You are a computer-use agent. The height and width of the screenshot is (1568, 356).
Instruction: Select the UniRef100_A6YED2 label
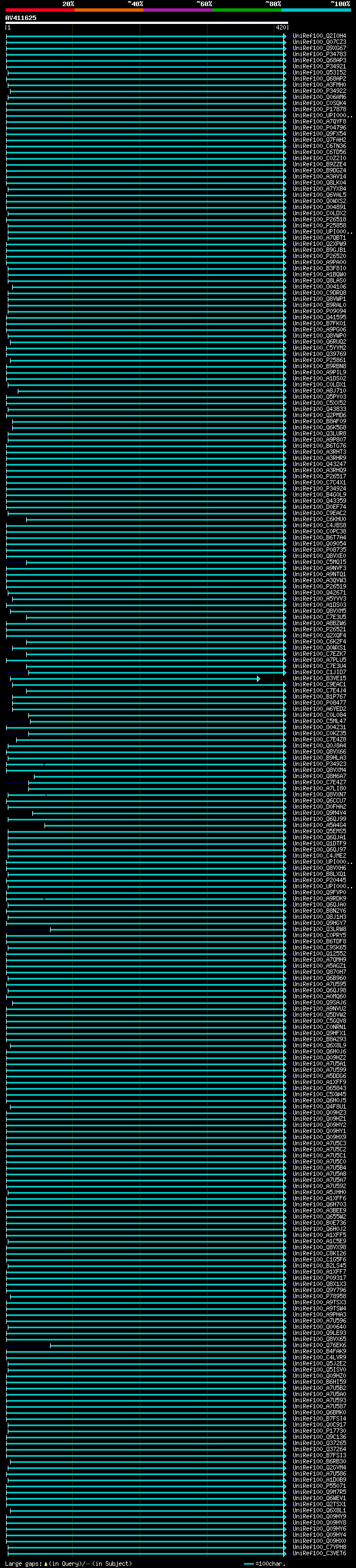pos(319,709)
